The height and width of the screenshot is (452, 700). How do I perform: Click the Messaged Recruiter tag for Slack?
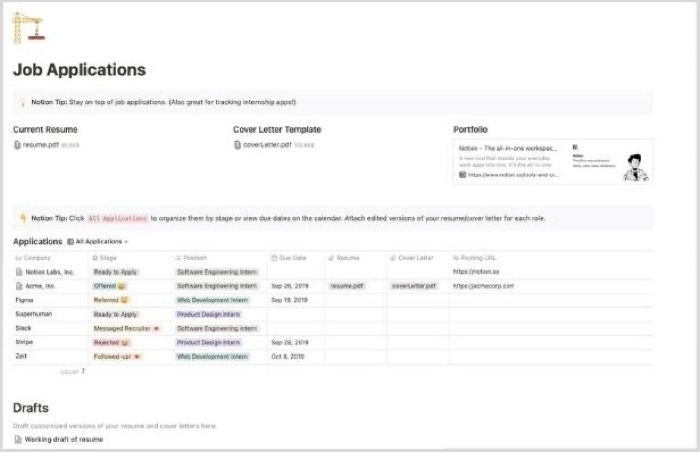pyautogui.click(x=127, y=329)
